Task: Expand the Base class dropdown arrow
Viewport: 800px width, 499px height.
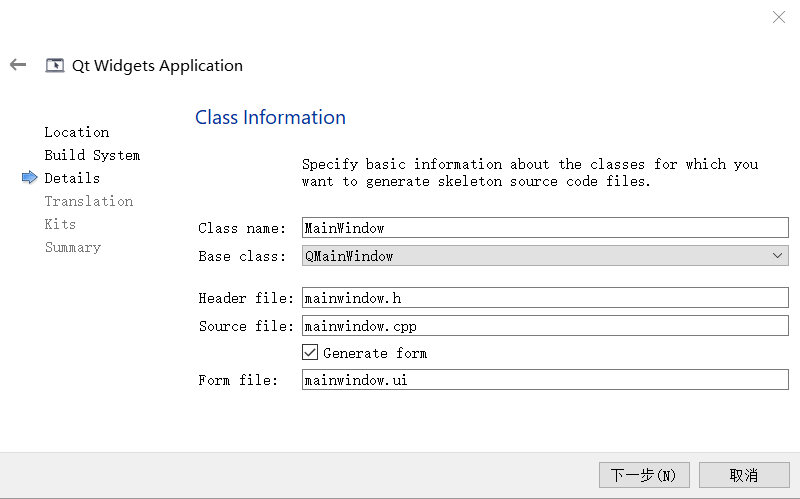Action: pyautogui.click(x=778, y=256)
